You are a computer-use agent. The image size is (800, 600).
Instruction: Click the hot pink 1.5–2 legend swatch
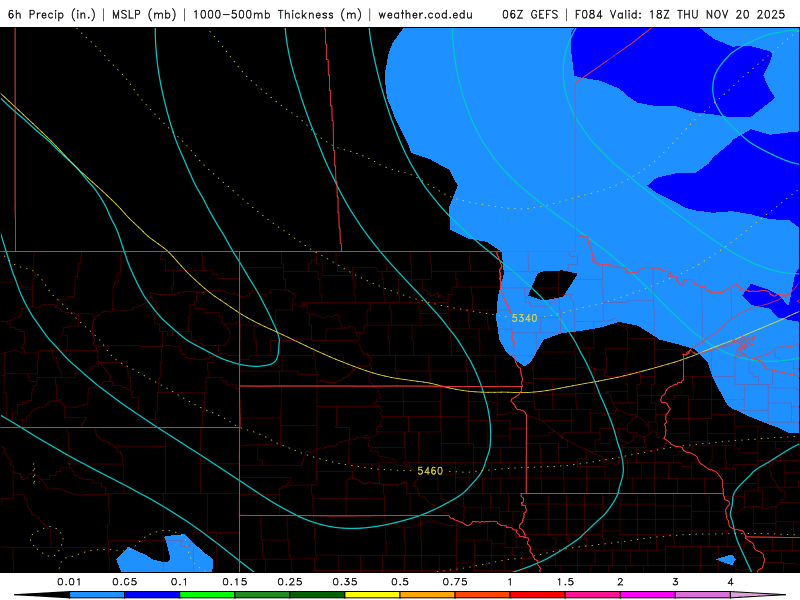[593, 595]
